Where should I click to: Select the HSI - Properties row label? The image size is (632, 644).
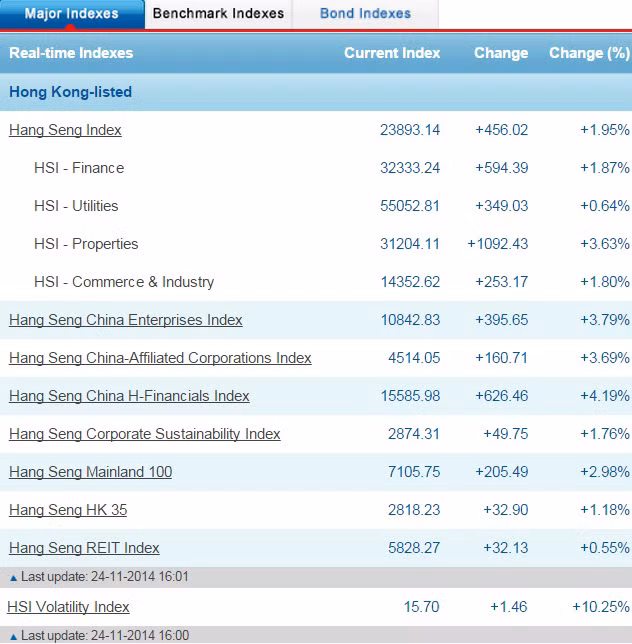86,244
